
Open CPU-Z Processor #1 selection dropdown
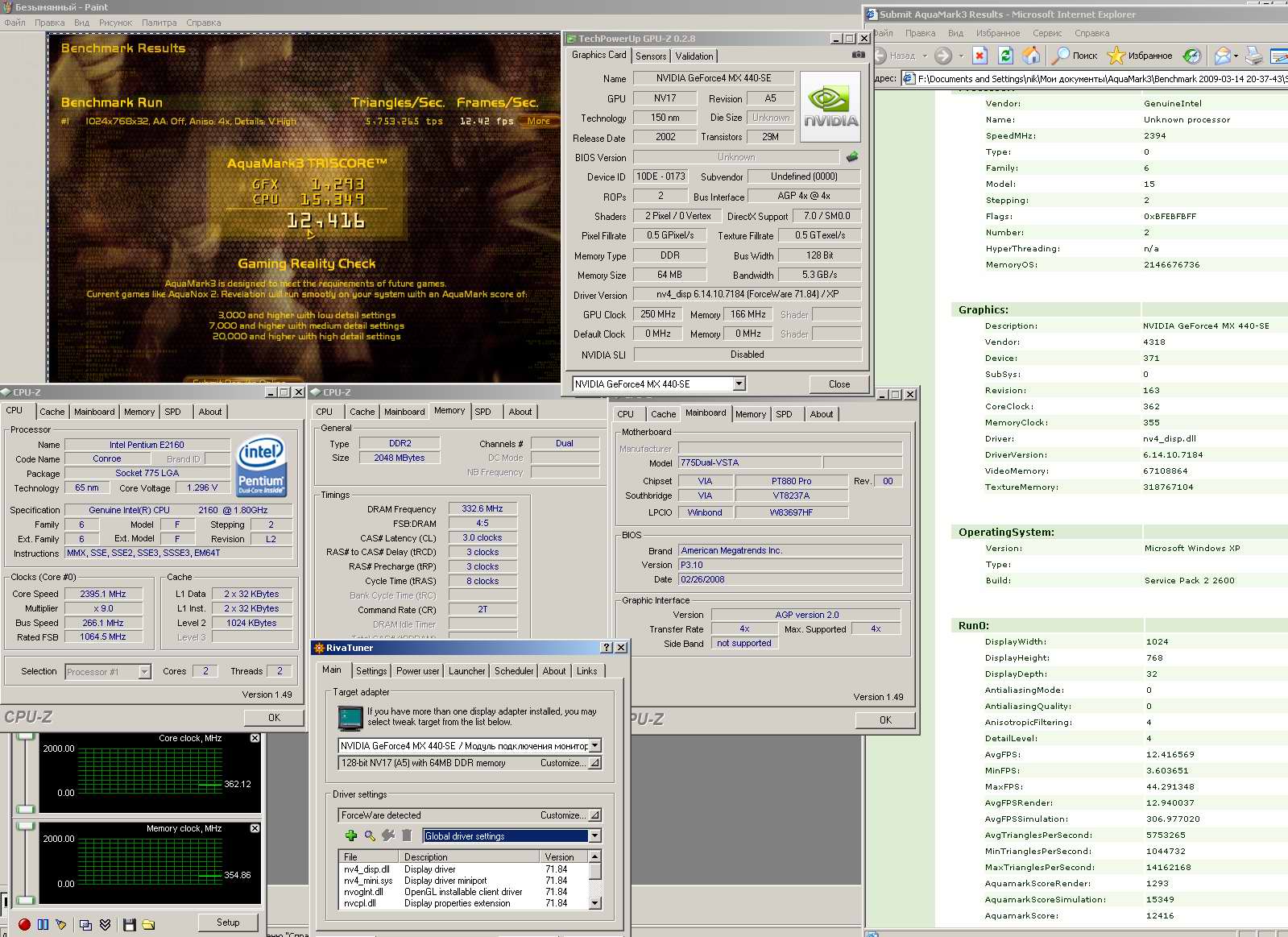144,672
